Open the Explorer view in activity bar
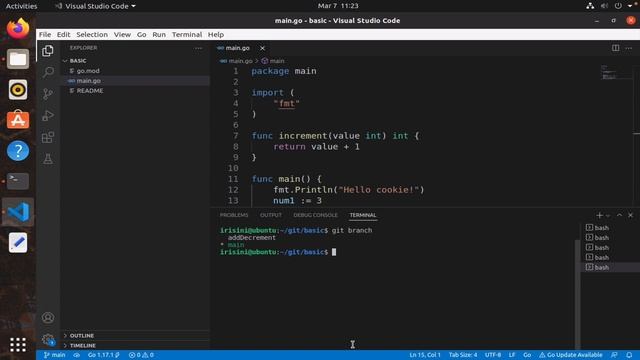Screen dimensions: 640x360 click(48, 51)
